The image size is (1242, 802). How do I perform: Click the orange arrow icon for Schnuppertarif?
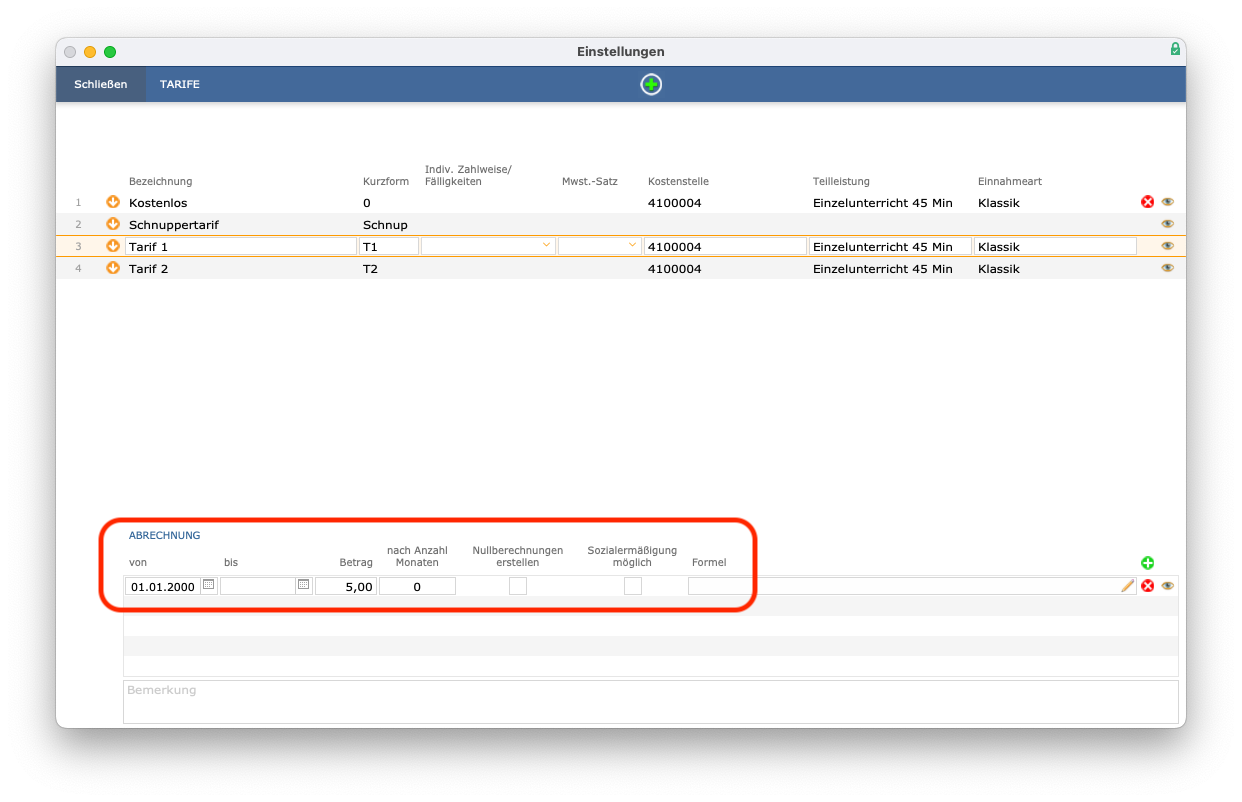point(113,224)
